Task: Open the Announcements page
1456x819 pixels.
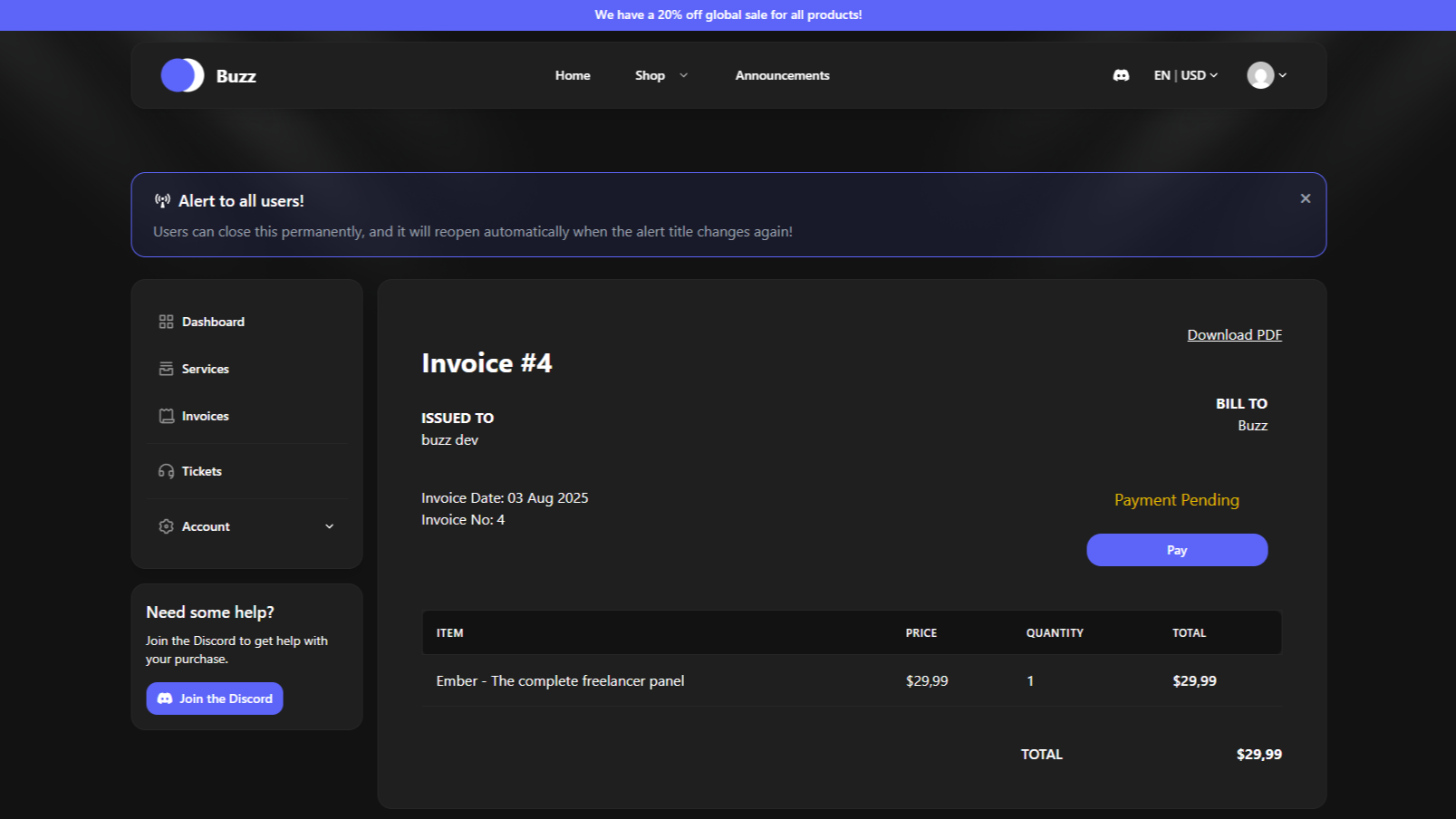Action: [782, 75]
